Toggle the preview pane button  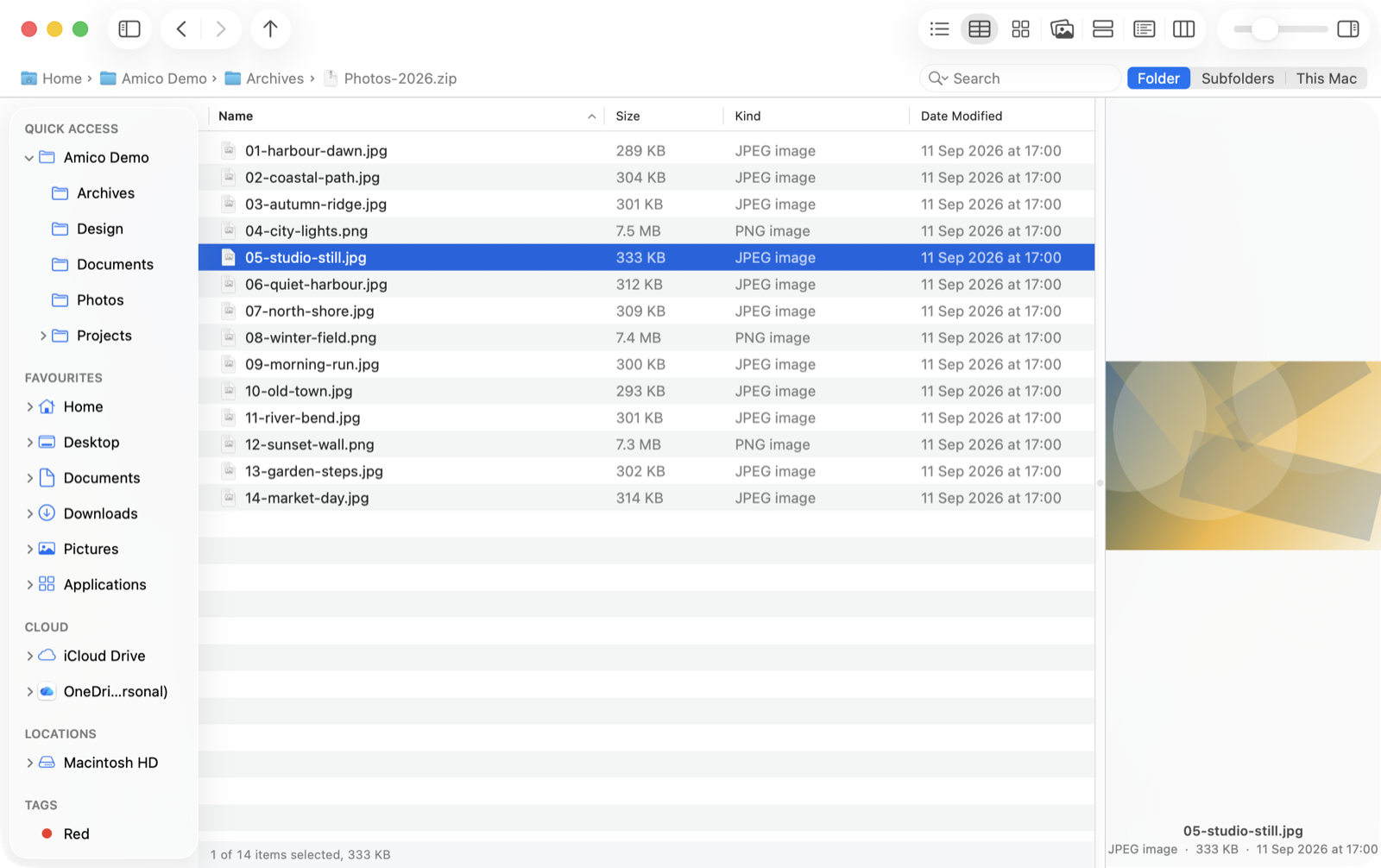tap(1348, 29)
